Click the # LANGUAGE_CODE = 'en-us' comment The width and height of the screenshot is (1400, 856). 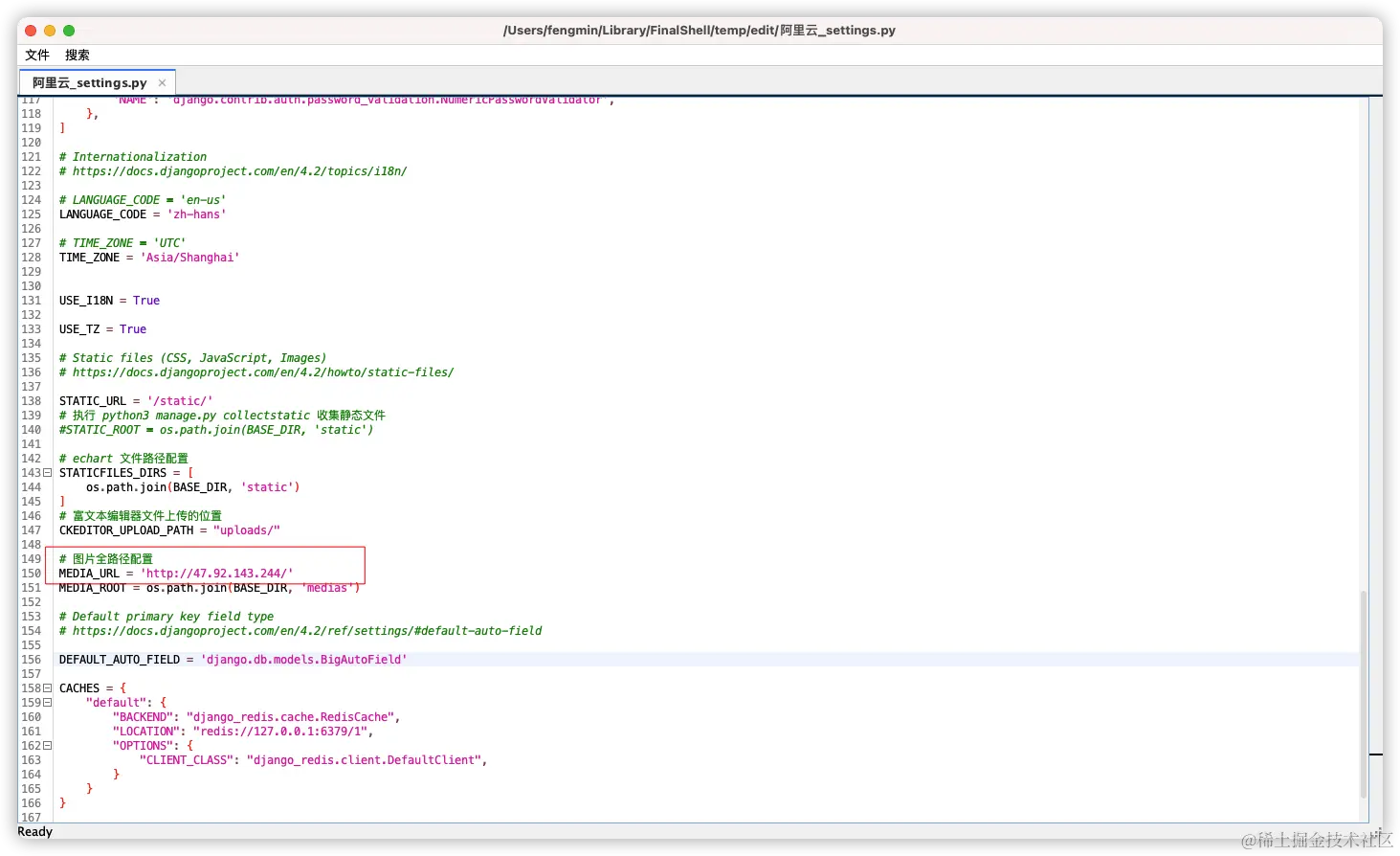(x=143, y=200)
